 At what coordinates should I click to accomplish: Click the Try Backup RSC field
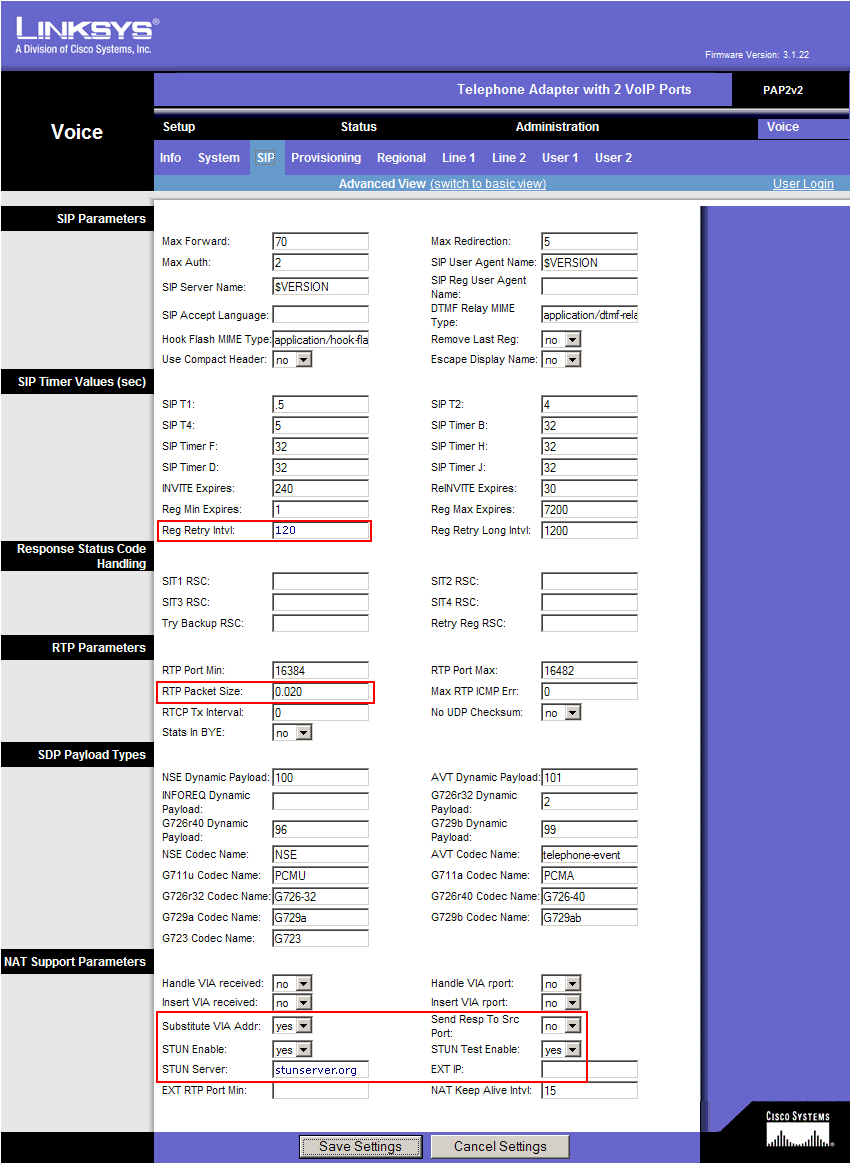(x=321, y=623)
